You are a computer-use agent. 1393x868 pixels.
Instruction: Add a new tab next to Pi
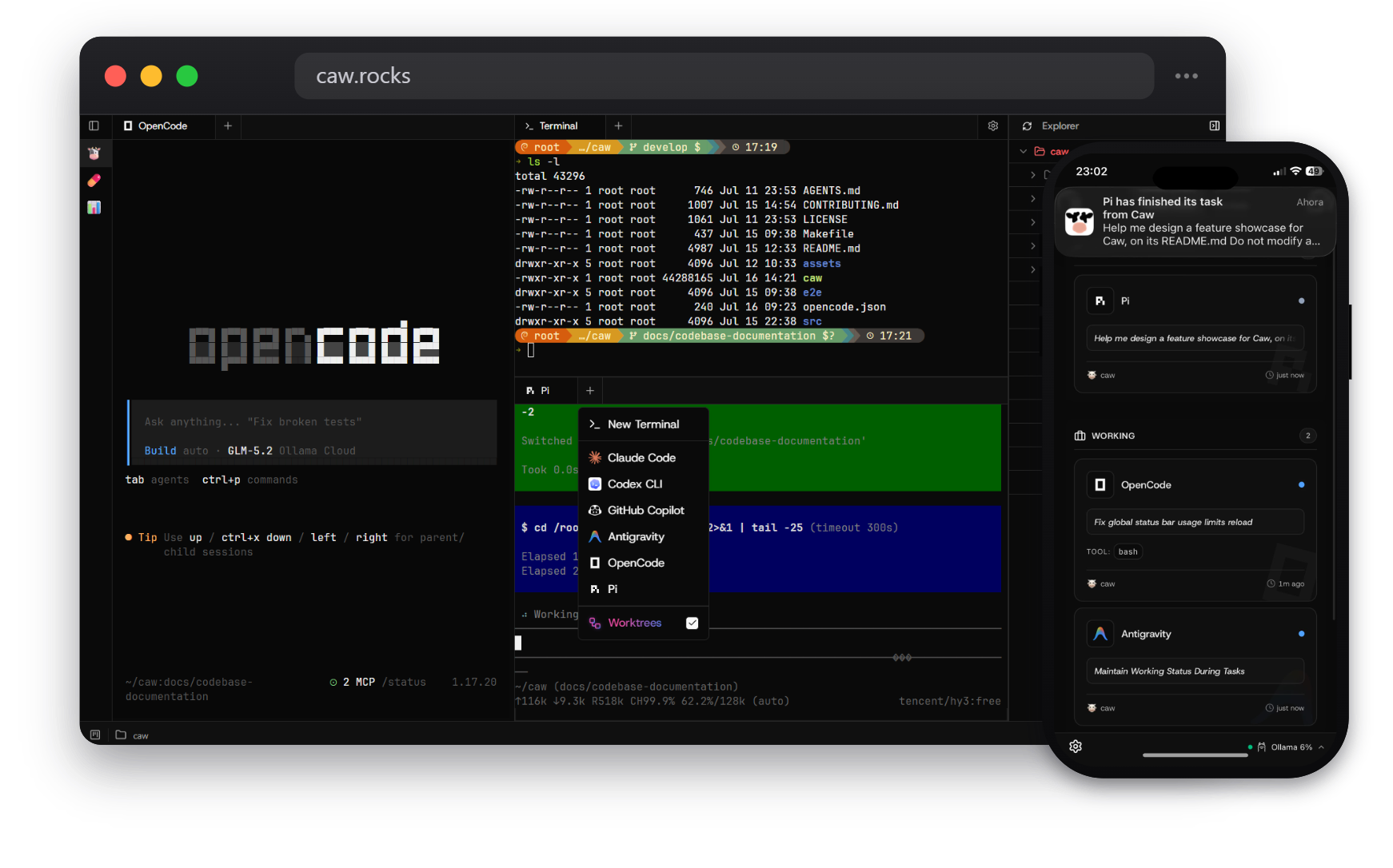point(590,391)
